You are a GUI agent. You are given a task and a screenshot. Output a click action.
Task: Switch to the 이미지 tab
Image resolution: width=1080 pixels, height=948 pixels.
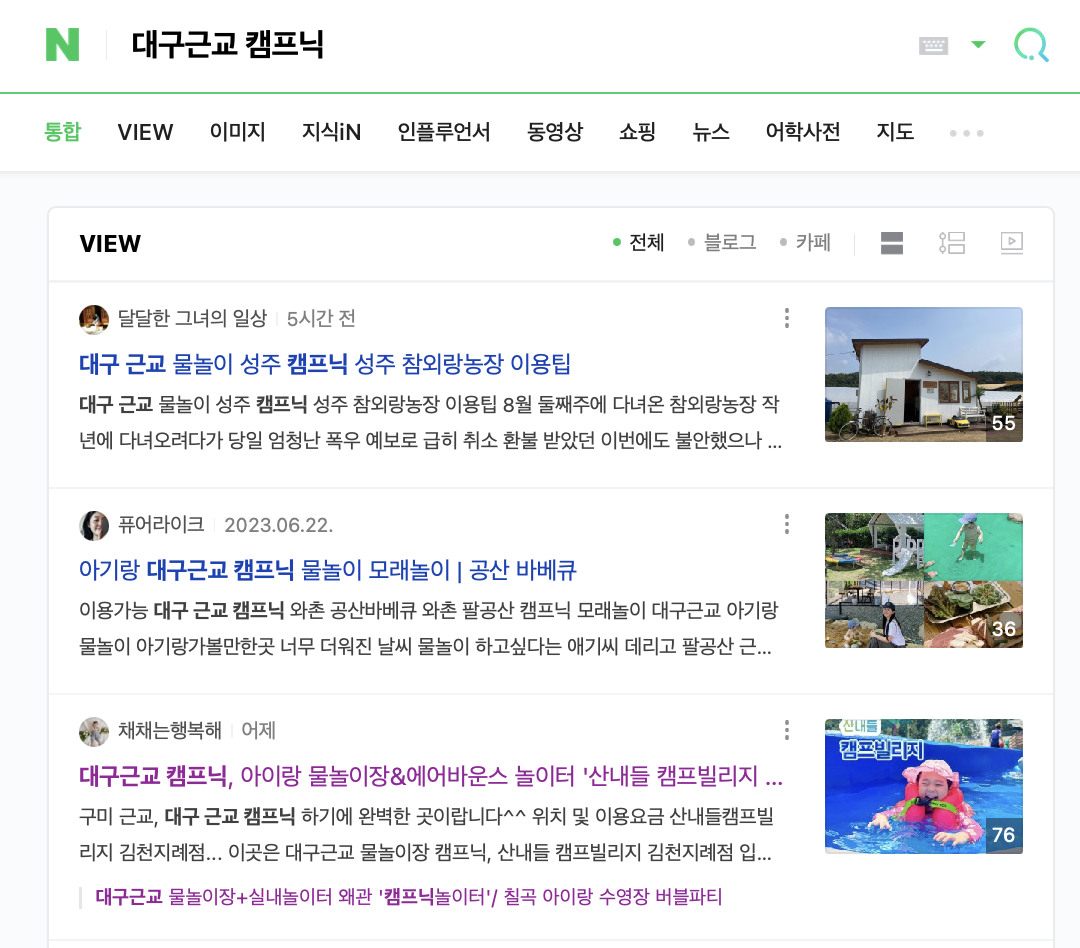[238, 132]
